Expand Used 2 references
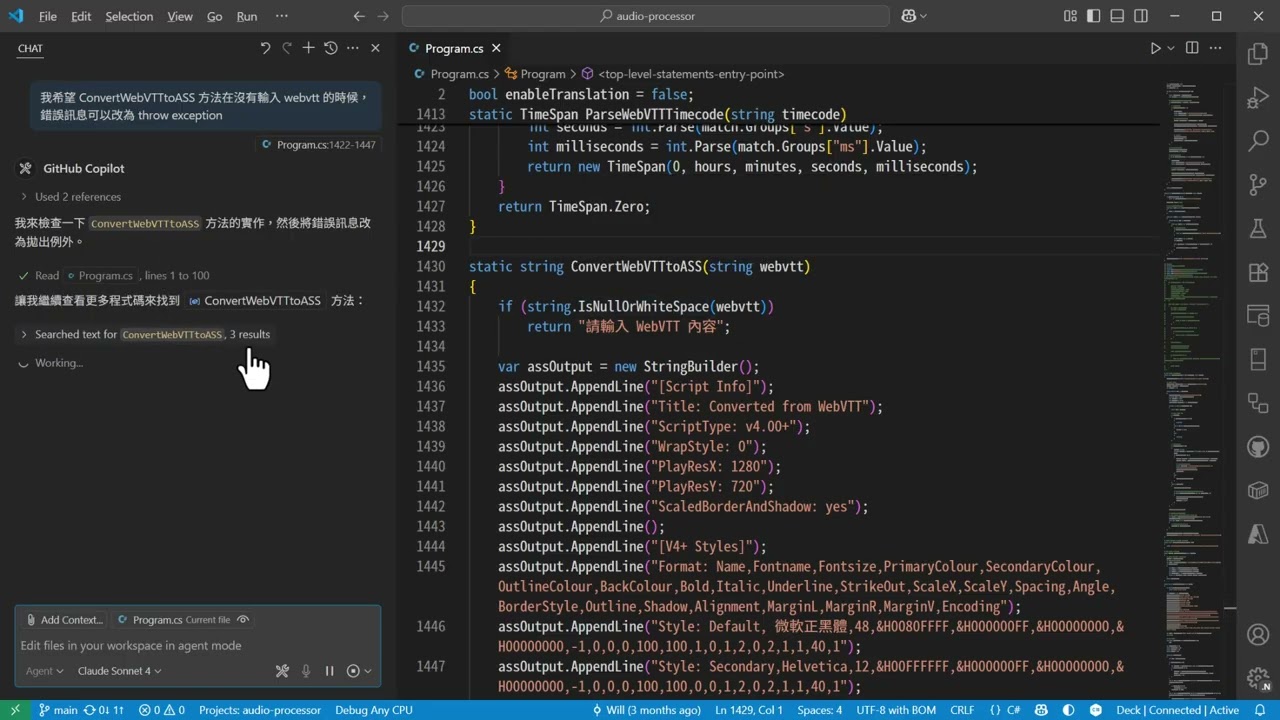The height and width of the screenshot is (720, 1280). pos(70,197)
